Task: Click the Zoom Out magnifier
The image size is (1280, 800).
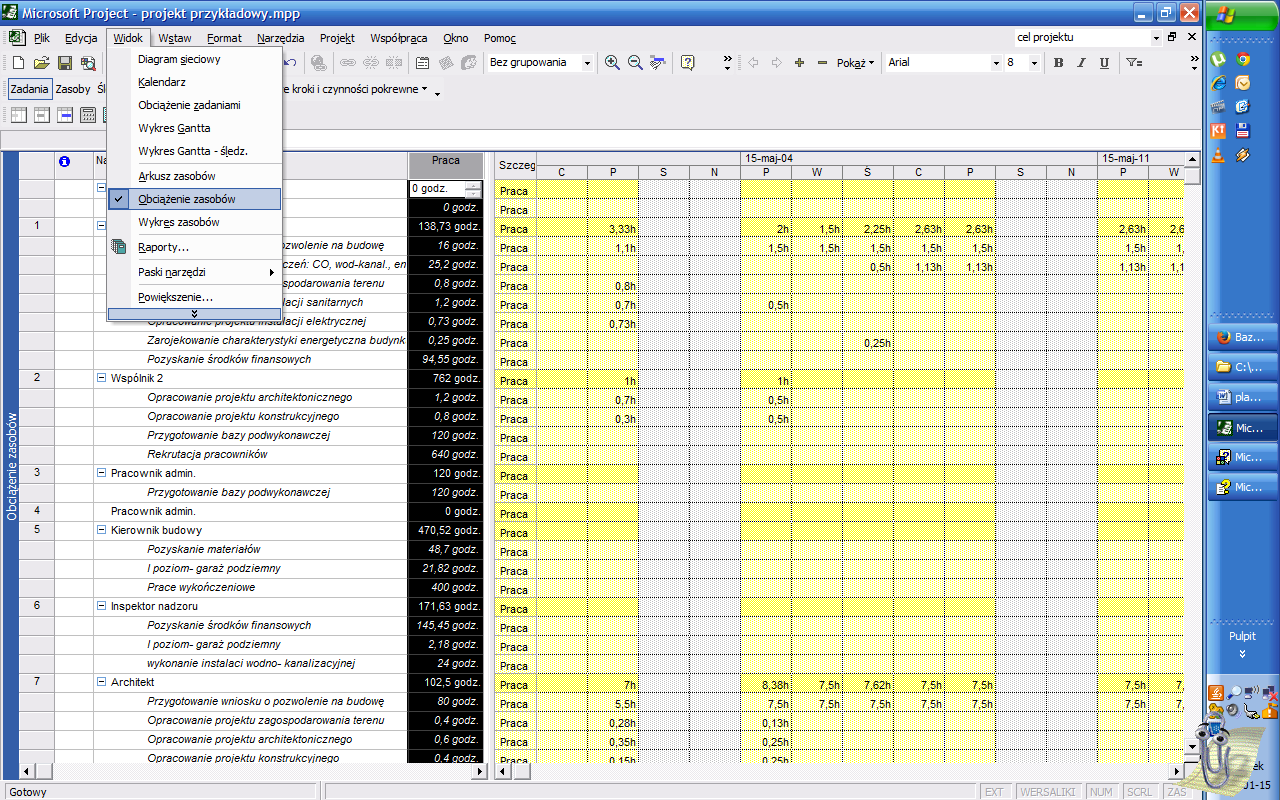Action: [635, 63]
